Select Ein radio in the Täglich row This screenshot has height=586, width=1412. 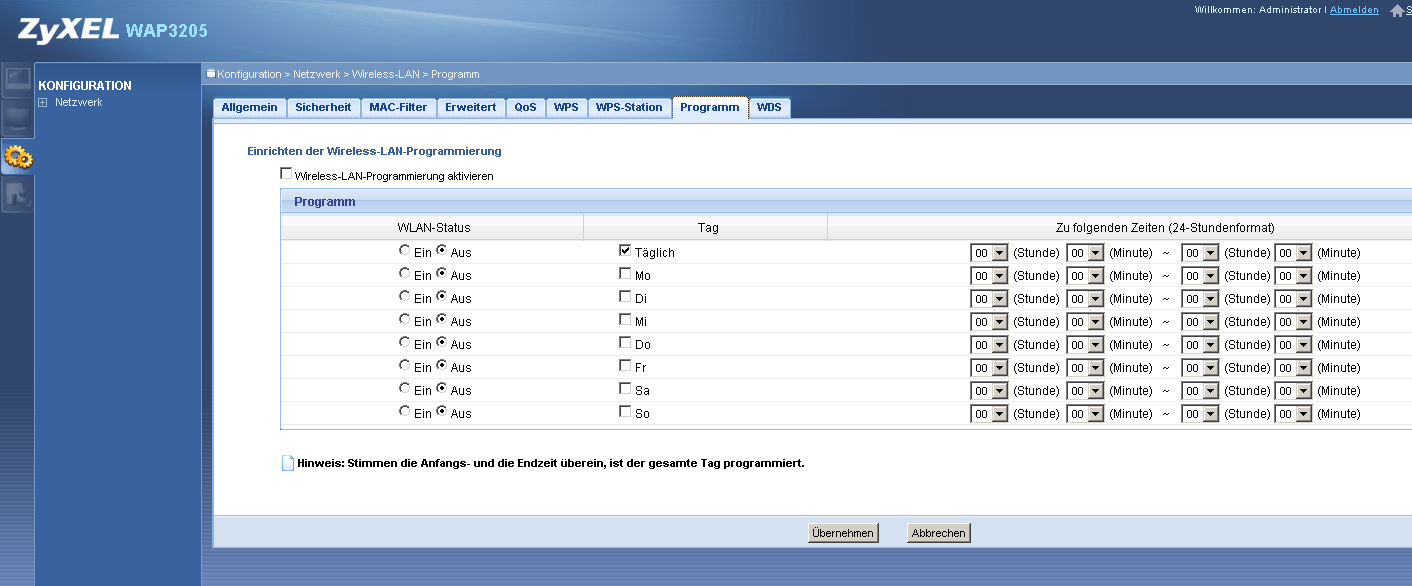404,251
